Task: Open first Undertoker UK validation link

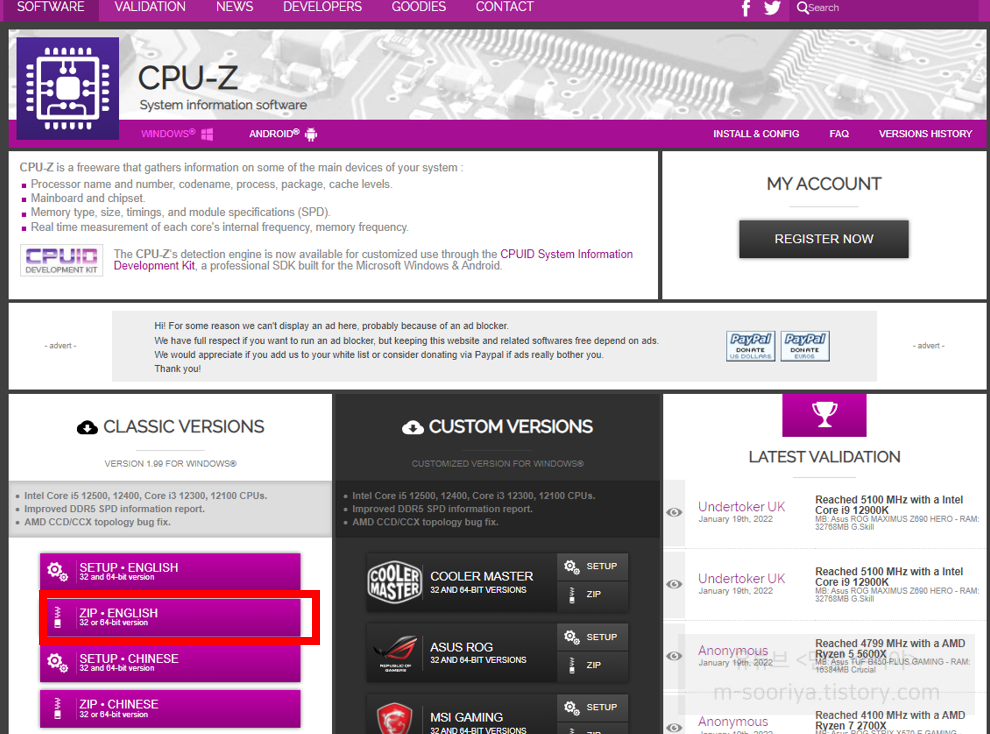Action: point(741,507)
